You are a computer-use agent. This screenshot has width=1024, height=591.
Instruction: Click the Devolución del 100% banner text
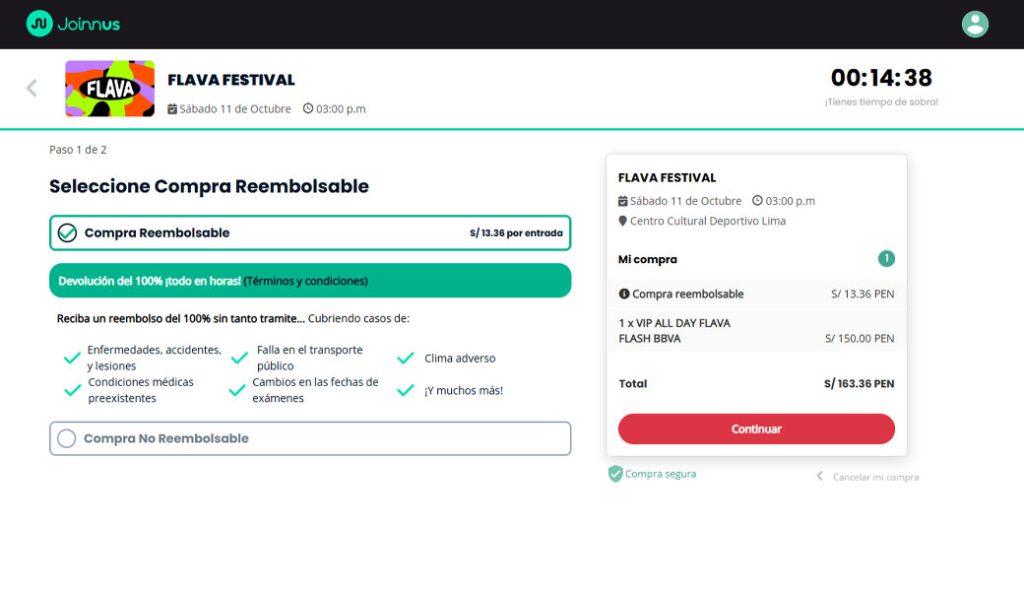(x=150, y=281)
